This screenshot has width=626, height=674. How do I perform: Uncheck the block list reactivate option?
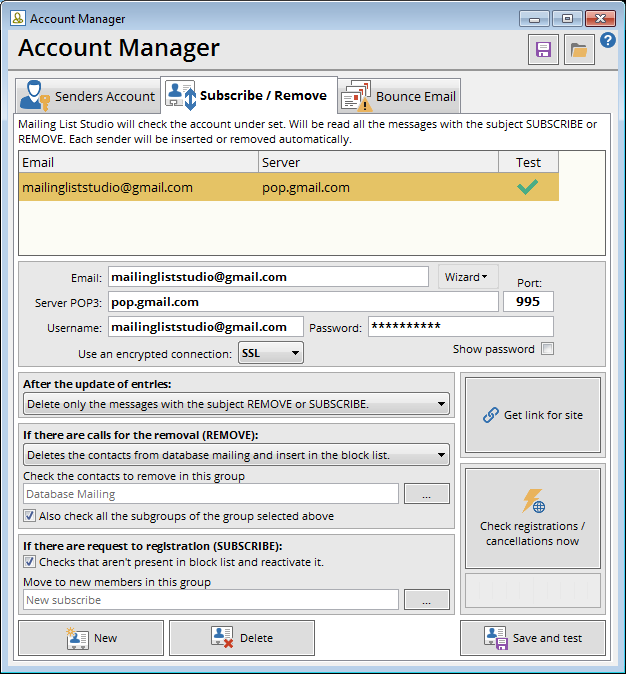point(30,562)
